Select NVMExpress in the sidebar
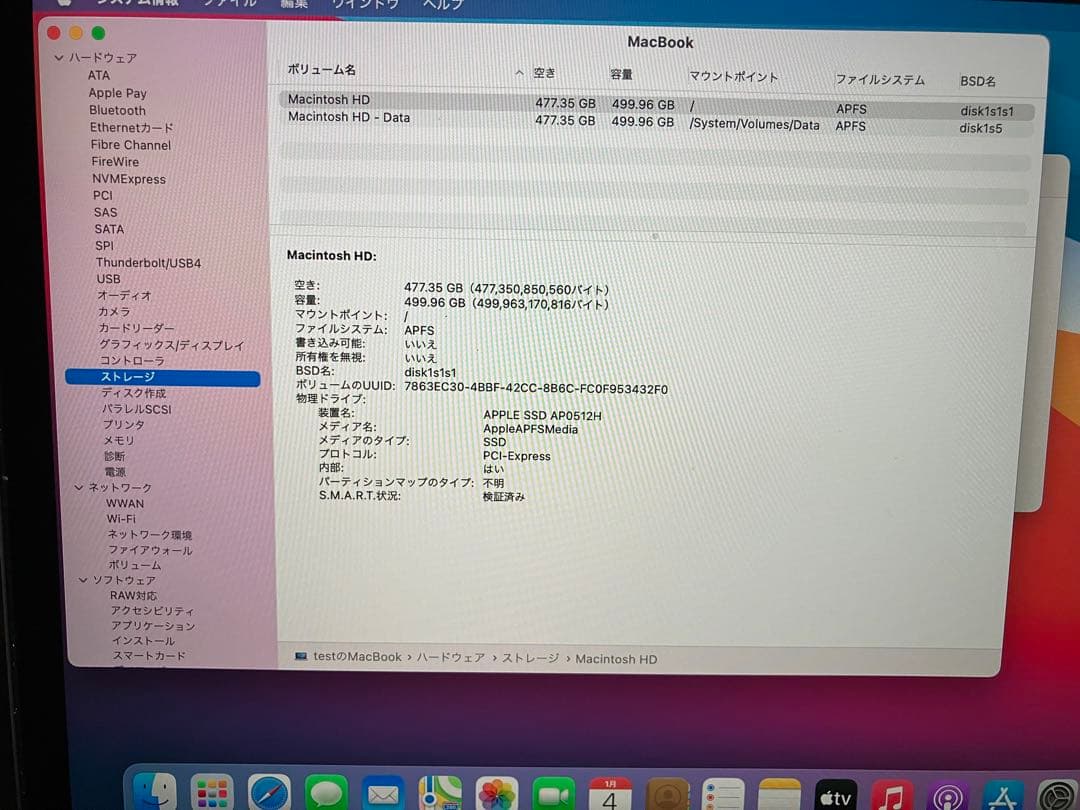 point(129,178)
